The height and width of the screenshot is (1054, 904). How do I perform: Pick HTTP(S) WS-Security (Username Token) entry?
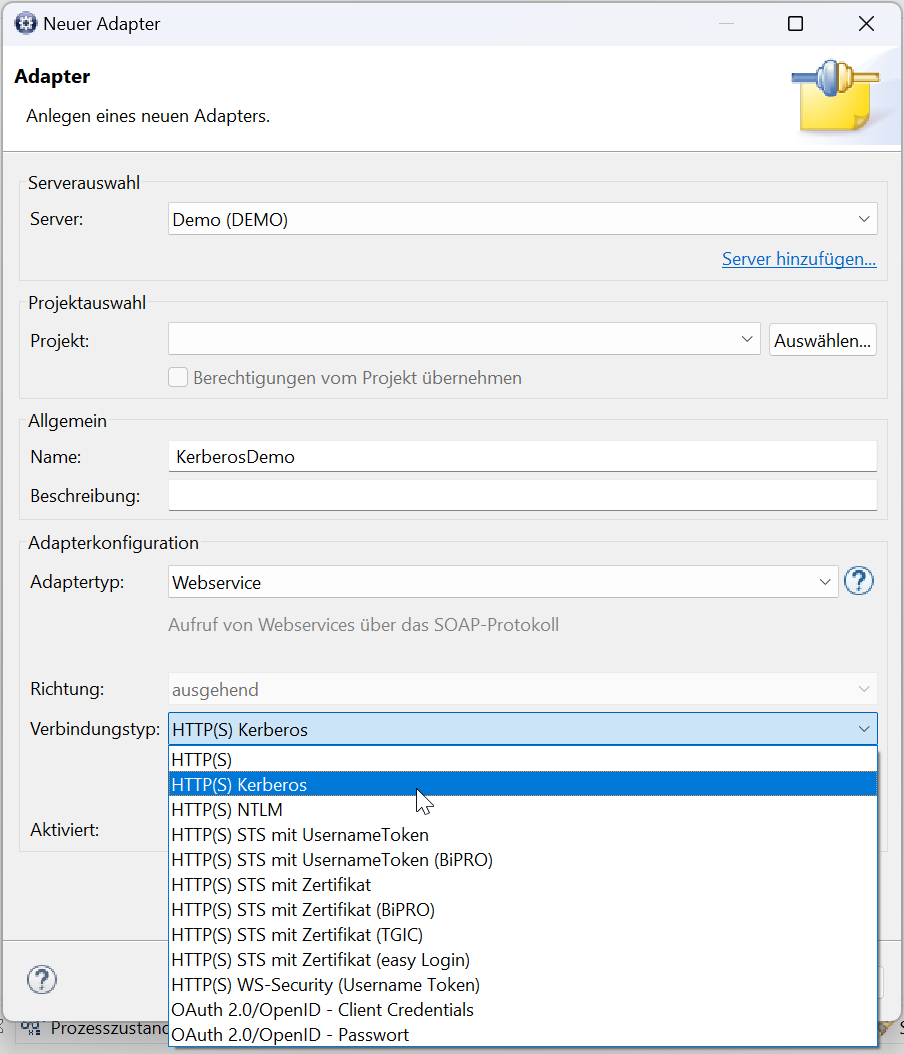pos(523,985)
